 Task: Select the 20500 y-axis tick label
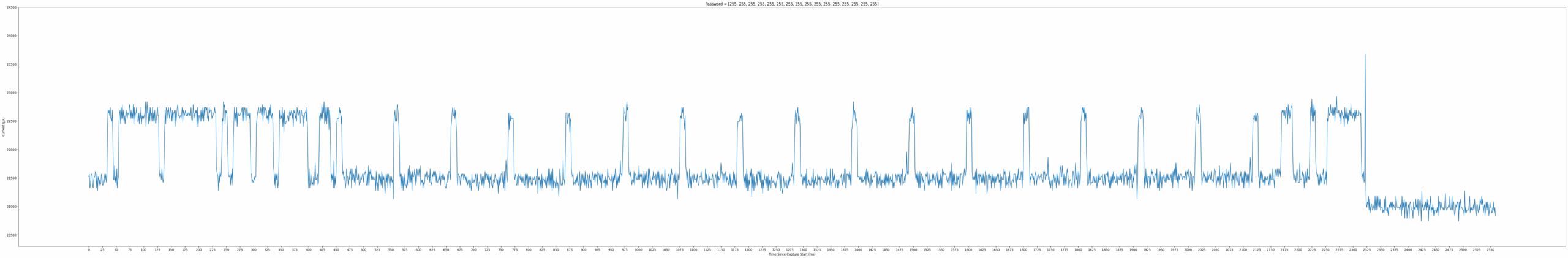pyautogui.click(x=12, y=235)
